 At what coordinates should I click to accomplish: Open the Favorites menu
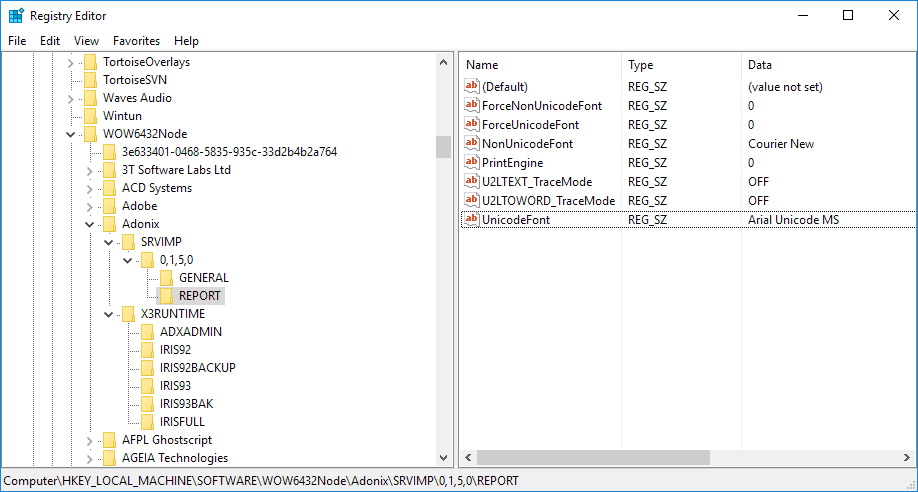pos(136,41)
